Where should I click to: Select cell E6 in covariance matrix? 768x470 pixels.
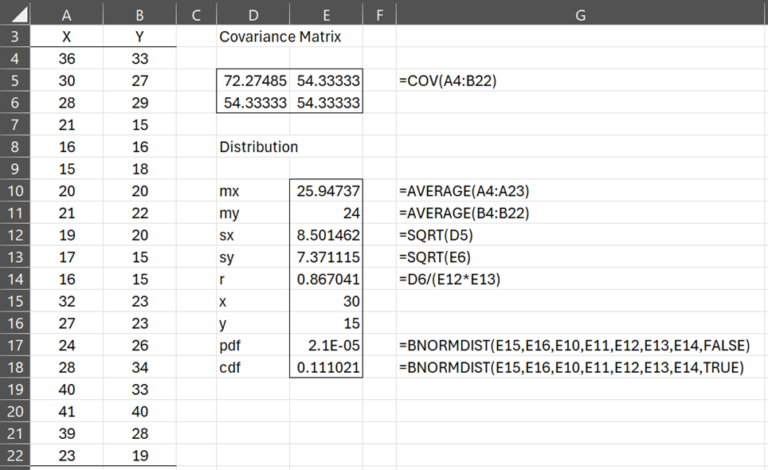coord(325,102)
